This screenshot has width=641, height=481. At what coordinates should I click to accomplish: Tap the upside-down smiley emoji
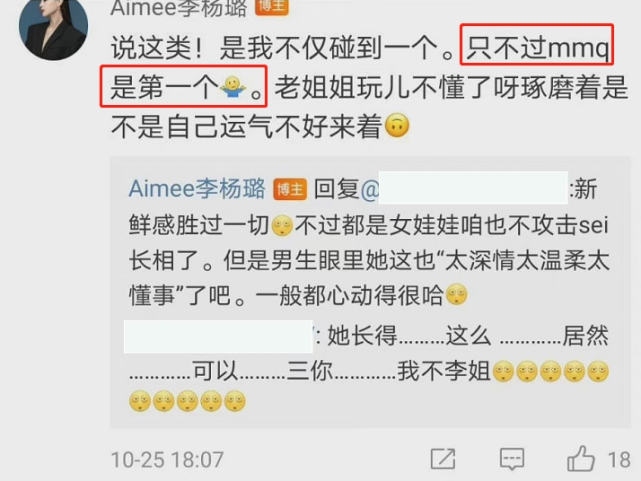(x=397, y=126)
